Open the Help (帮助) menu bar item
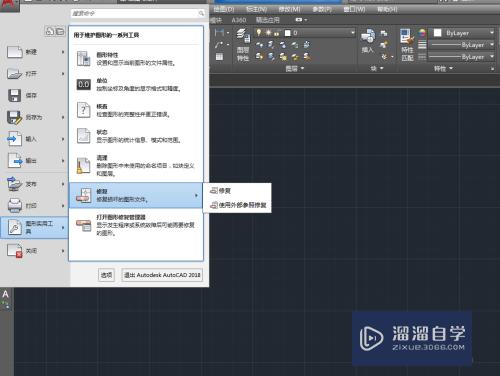Image resolution: width=500 pixels, height=376 pixels. [x=387, y=9]
